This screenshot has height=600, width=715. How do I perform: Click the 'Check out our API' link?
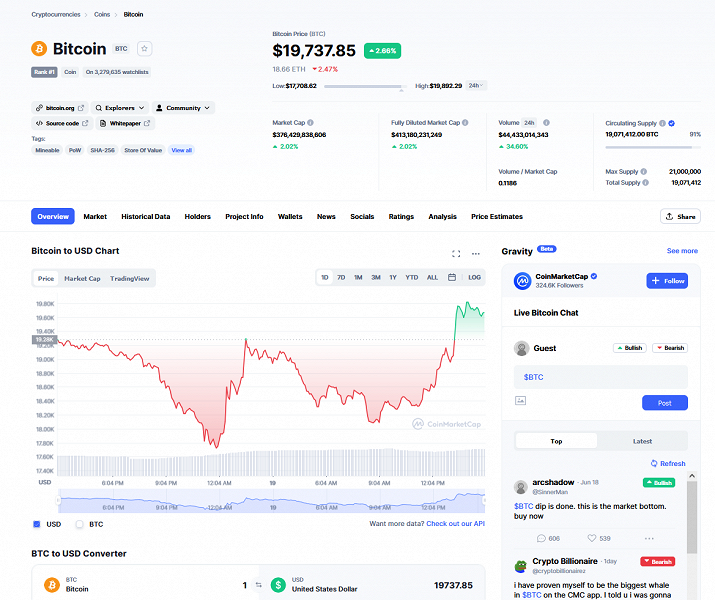[x=456, y=523]
